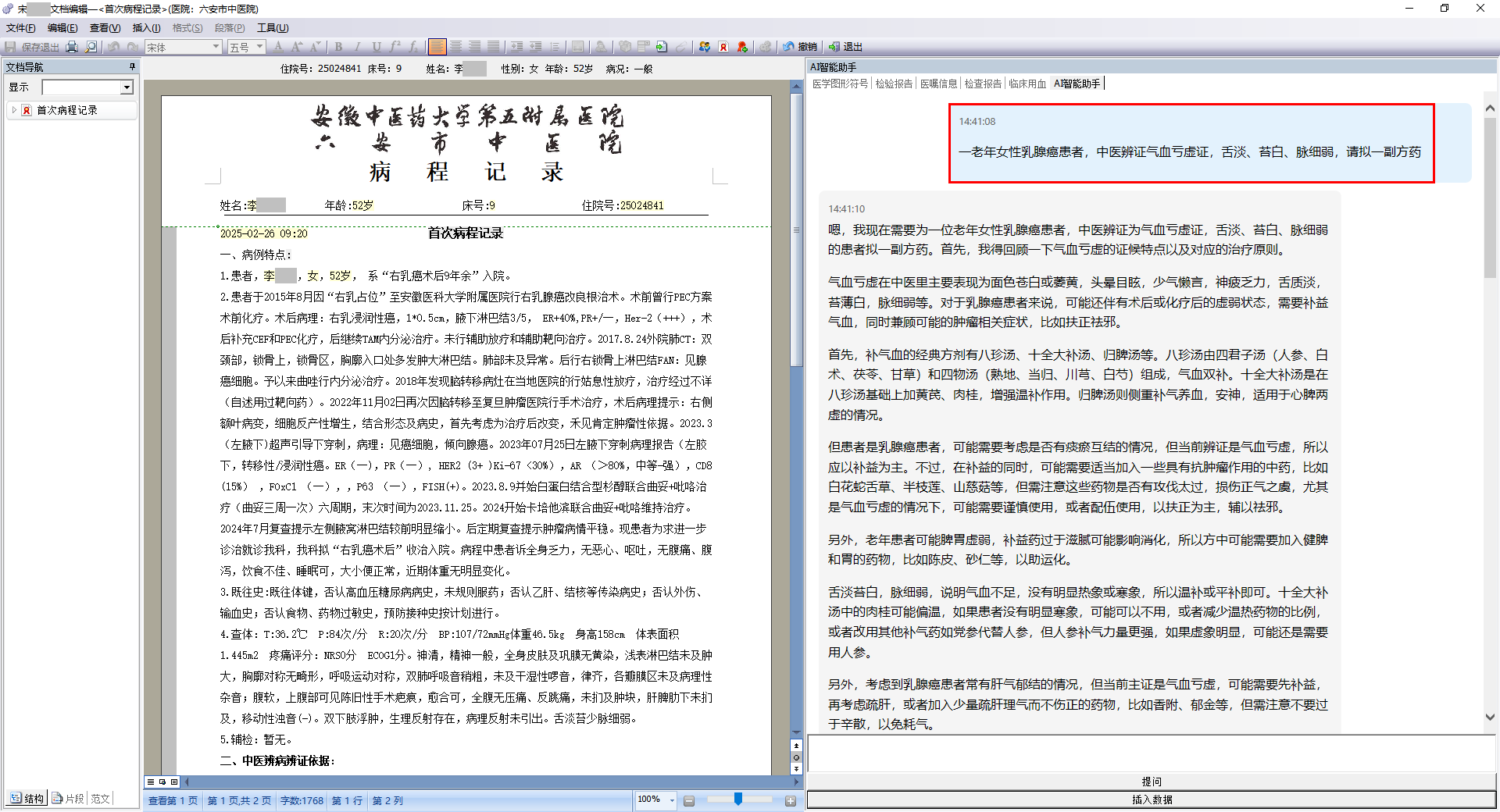The image size is (1500, 812).
Task: Expand the 首次病程记录 tree node
Action: 14,110
